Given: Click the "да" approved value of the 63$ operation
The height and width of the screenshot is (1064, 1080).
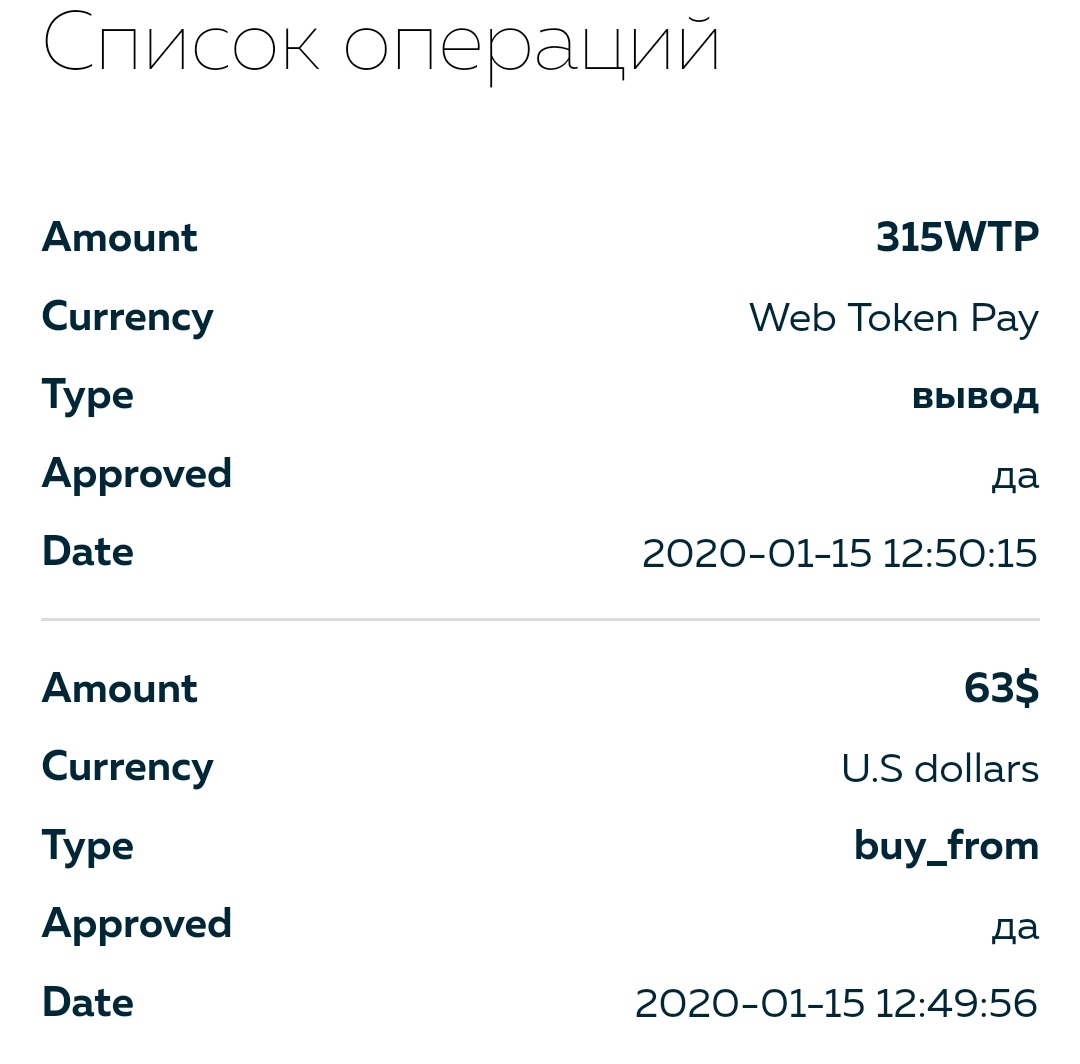Looking at the screenshot, I should coord(1015,927).
